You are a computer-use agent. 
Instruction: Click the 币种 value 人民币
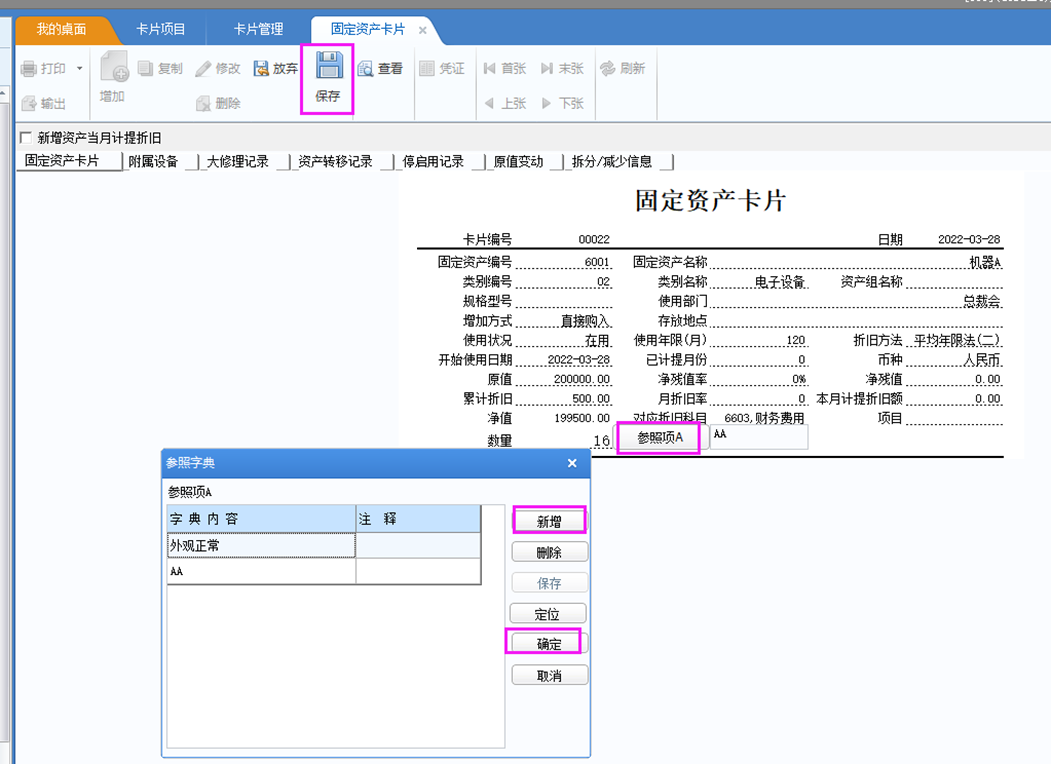tap(982, 360)
